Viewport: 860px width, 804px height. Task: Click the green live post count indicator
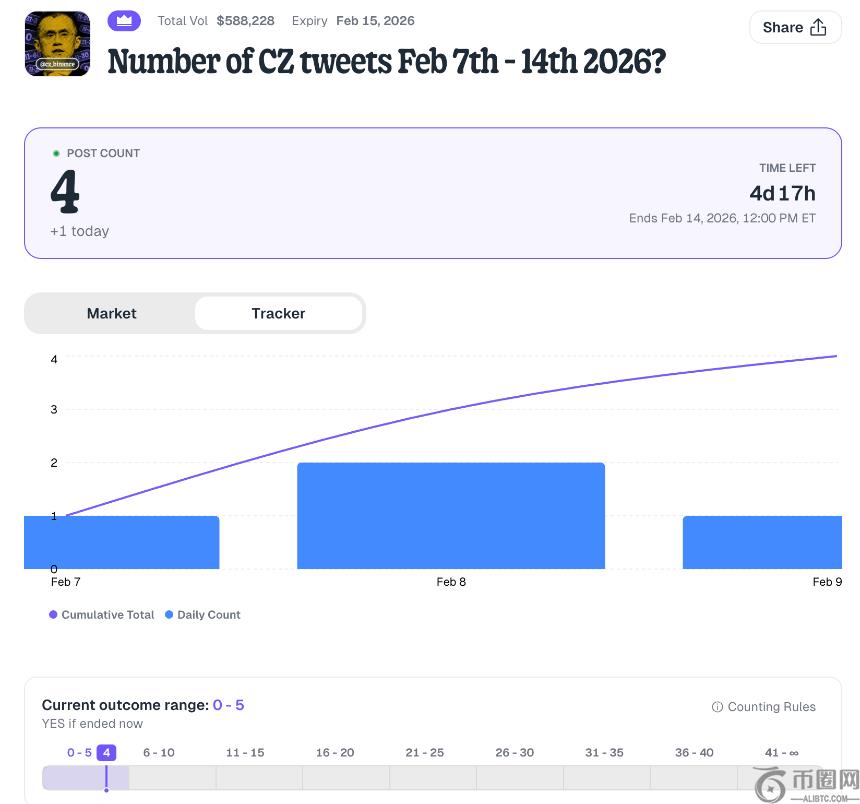(56, 153)
